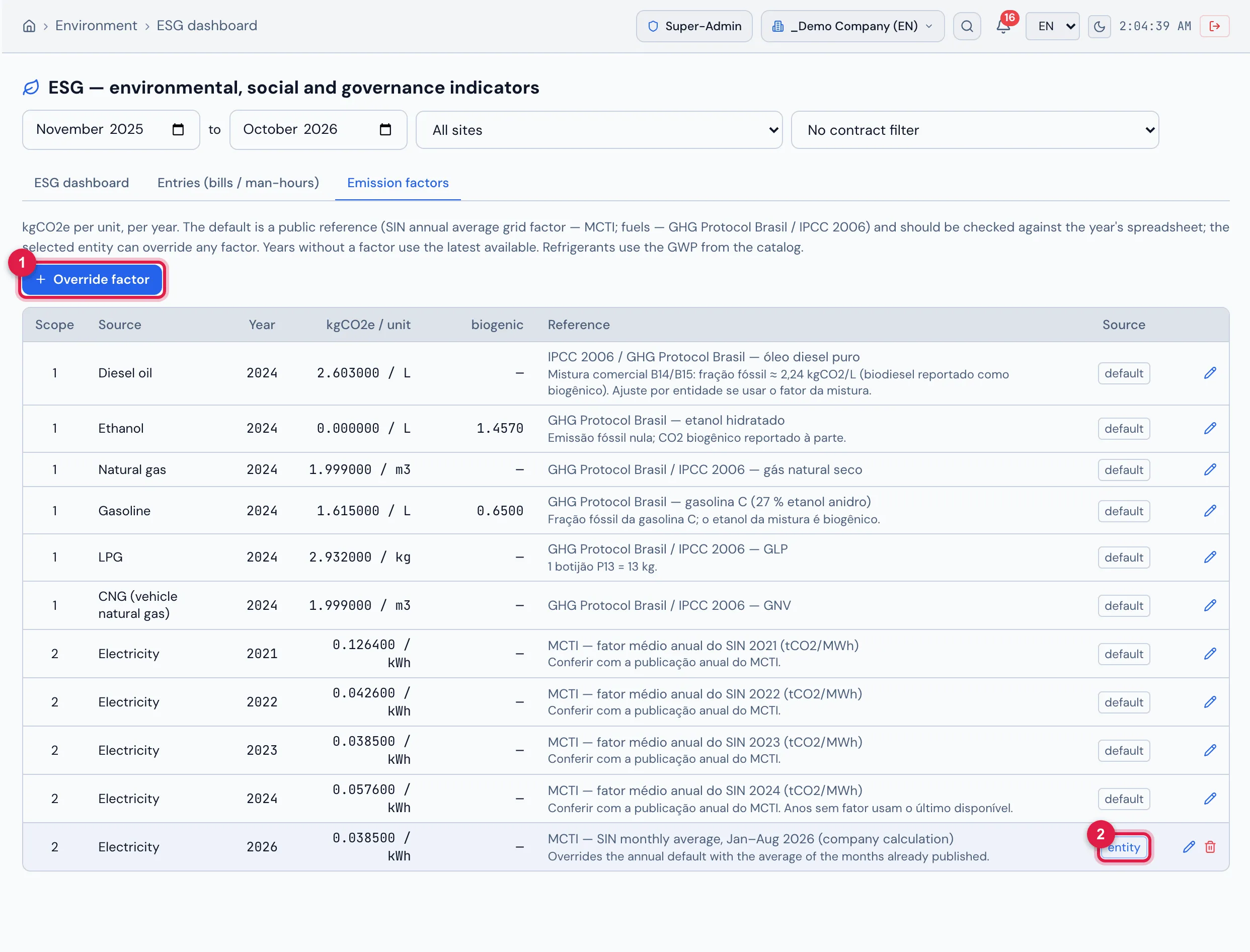This screenshot has height=952, width=1250.
Task: Click the biogenic value 1.4570
Action: [500, 428]
